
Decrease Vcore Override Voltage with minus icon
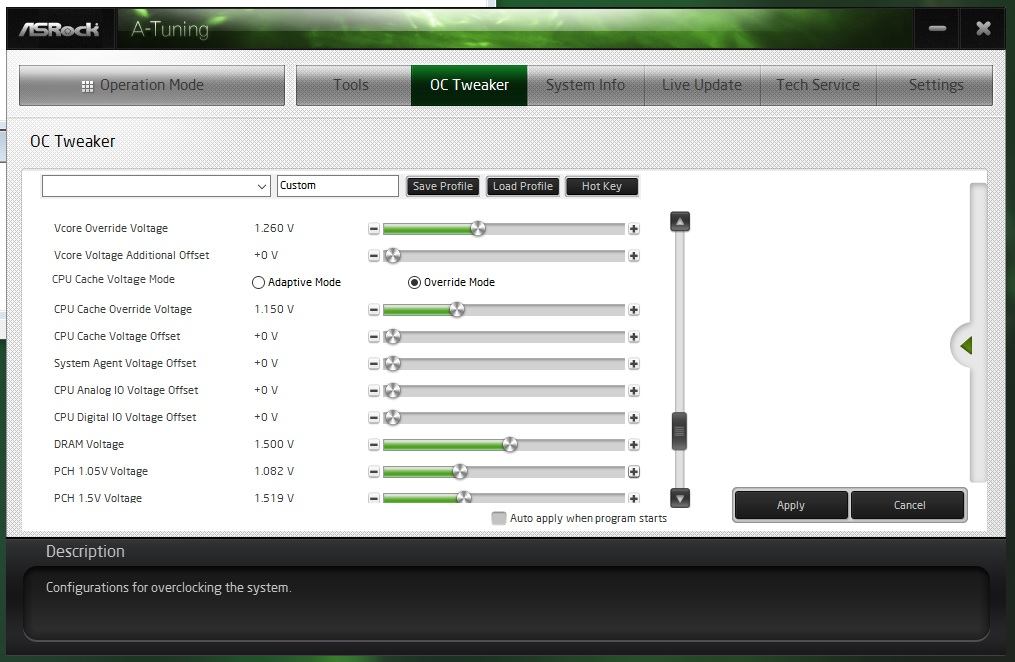(x=374, y=228)
